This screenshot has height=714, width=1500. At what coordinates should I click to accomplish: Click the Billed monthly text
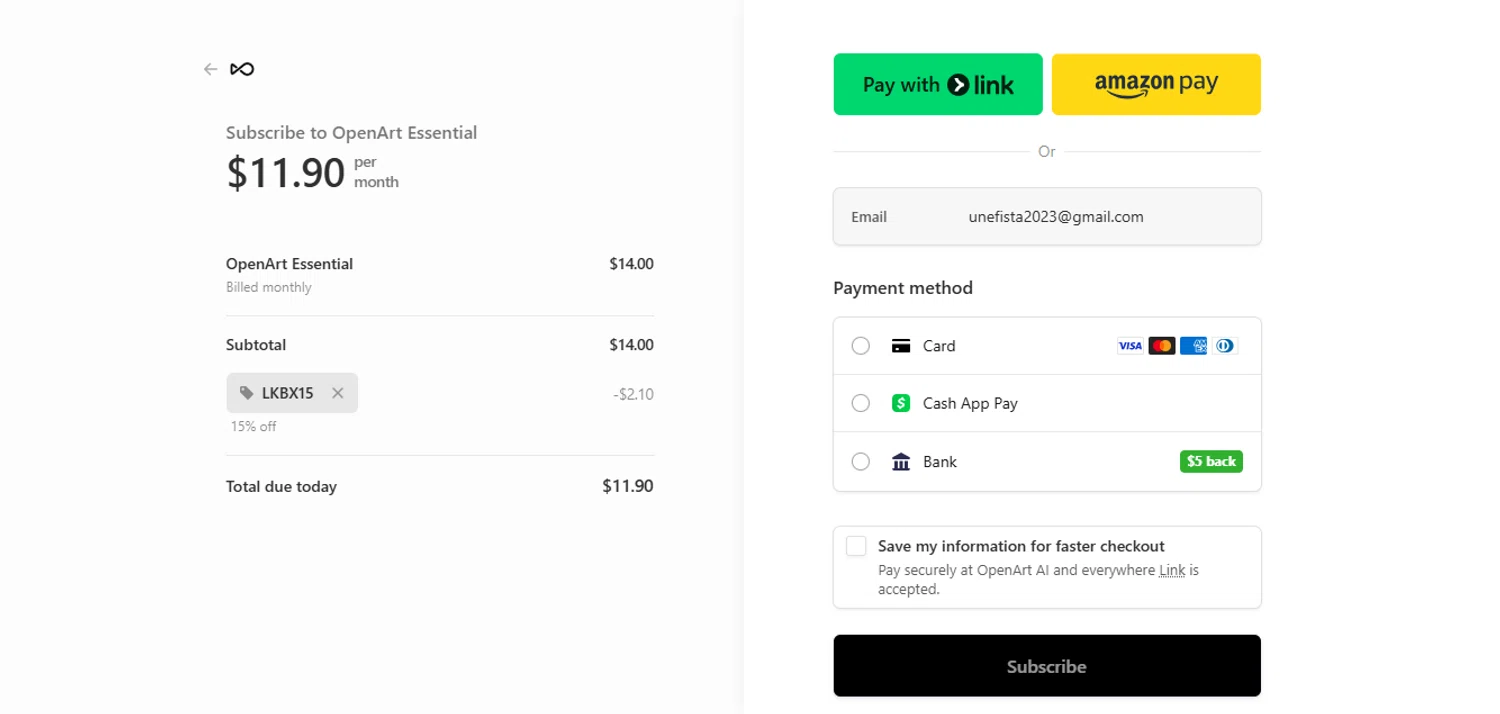[x=269, y=287]
